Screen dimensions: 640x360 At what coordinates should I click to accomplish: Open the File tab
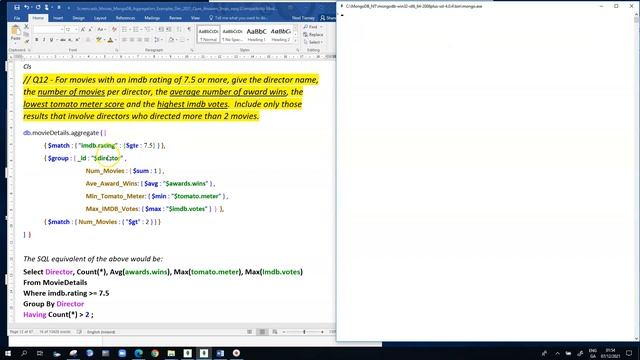pyautogui.click(x=17, y=18)
